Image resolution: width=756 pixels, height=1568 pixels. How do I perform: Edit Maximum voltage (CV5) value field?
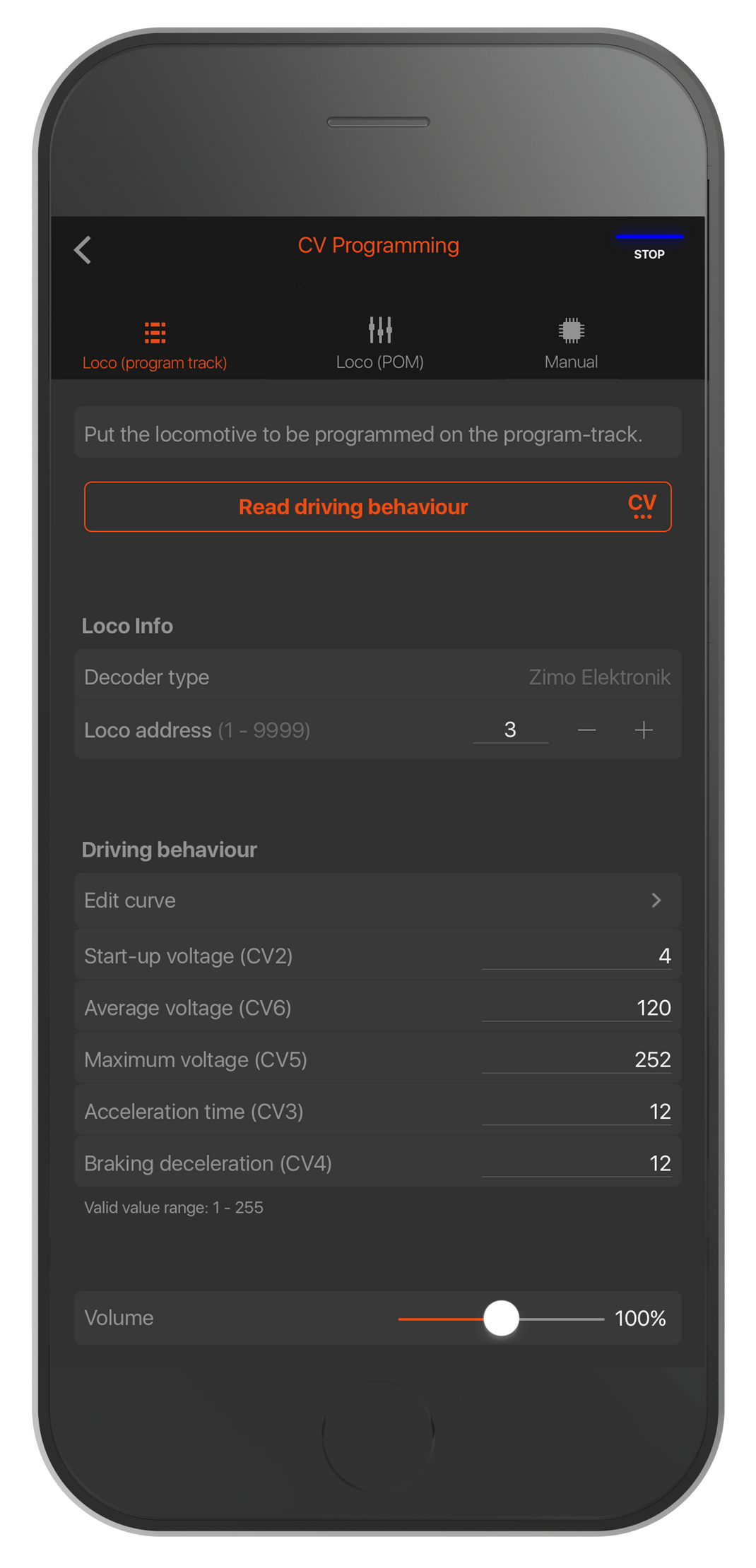[576, 1059]
